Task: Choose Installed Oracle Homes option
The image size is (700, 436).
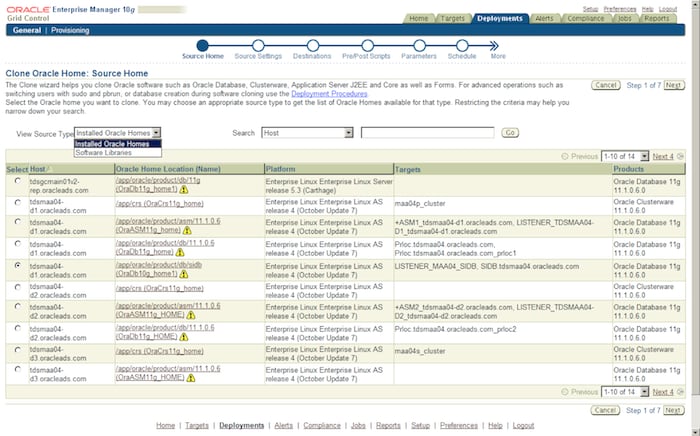Action: coord(118,144)
